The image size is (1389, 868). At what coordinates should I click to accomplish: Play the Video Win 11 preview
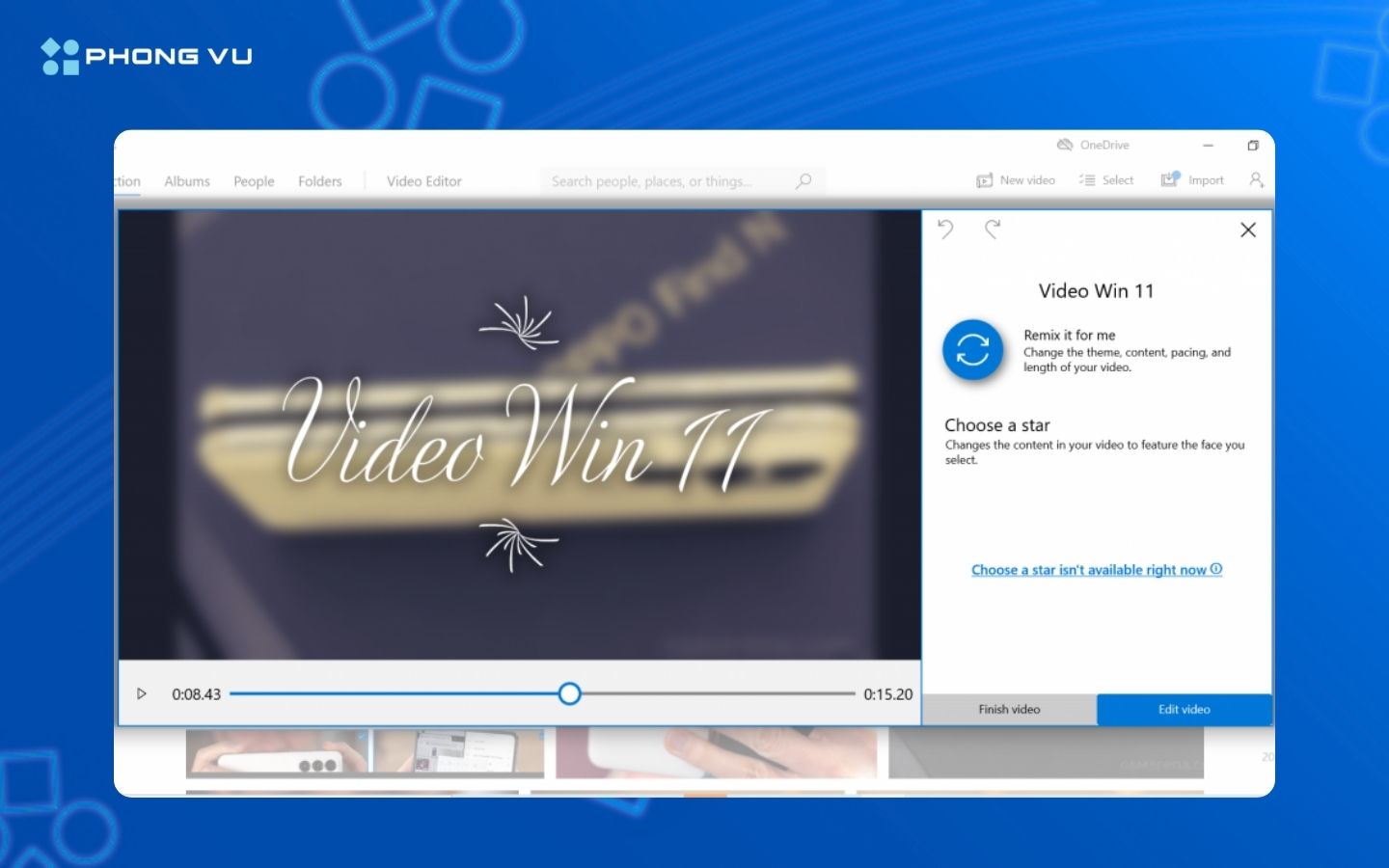pyautogui.click(x=141, y=693)
